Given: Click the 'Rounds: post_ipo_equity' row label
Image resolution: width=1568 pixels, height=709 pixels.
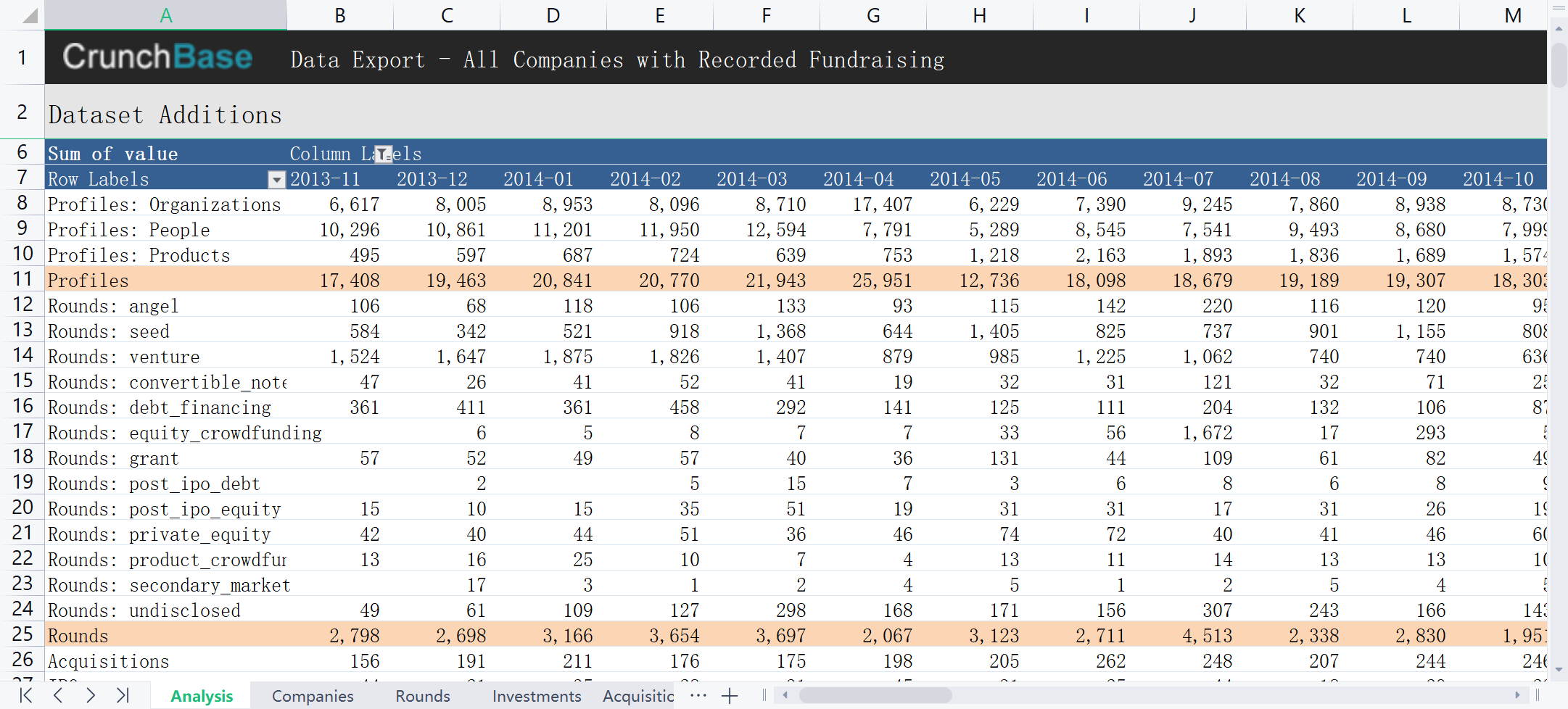Looking at the screenshot, I should click(x=166, y=509).
